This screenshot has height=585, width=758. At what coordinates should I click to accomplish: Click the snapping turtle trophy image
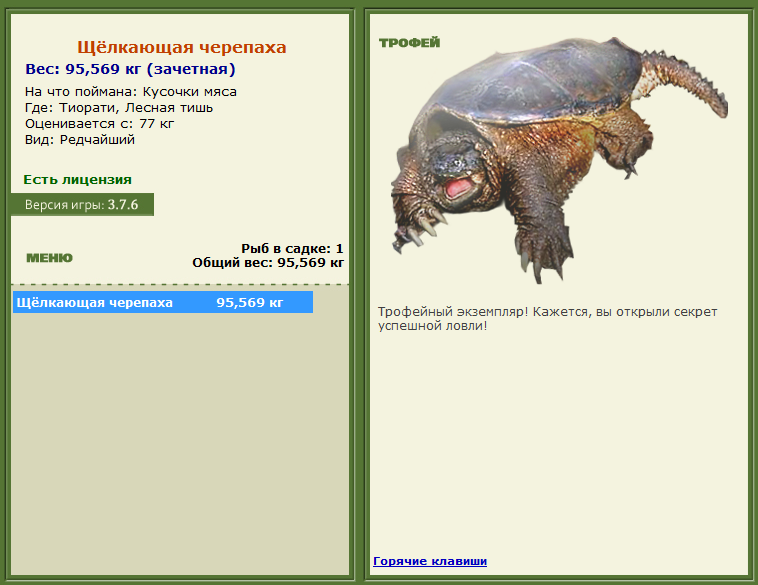(559, 160)
